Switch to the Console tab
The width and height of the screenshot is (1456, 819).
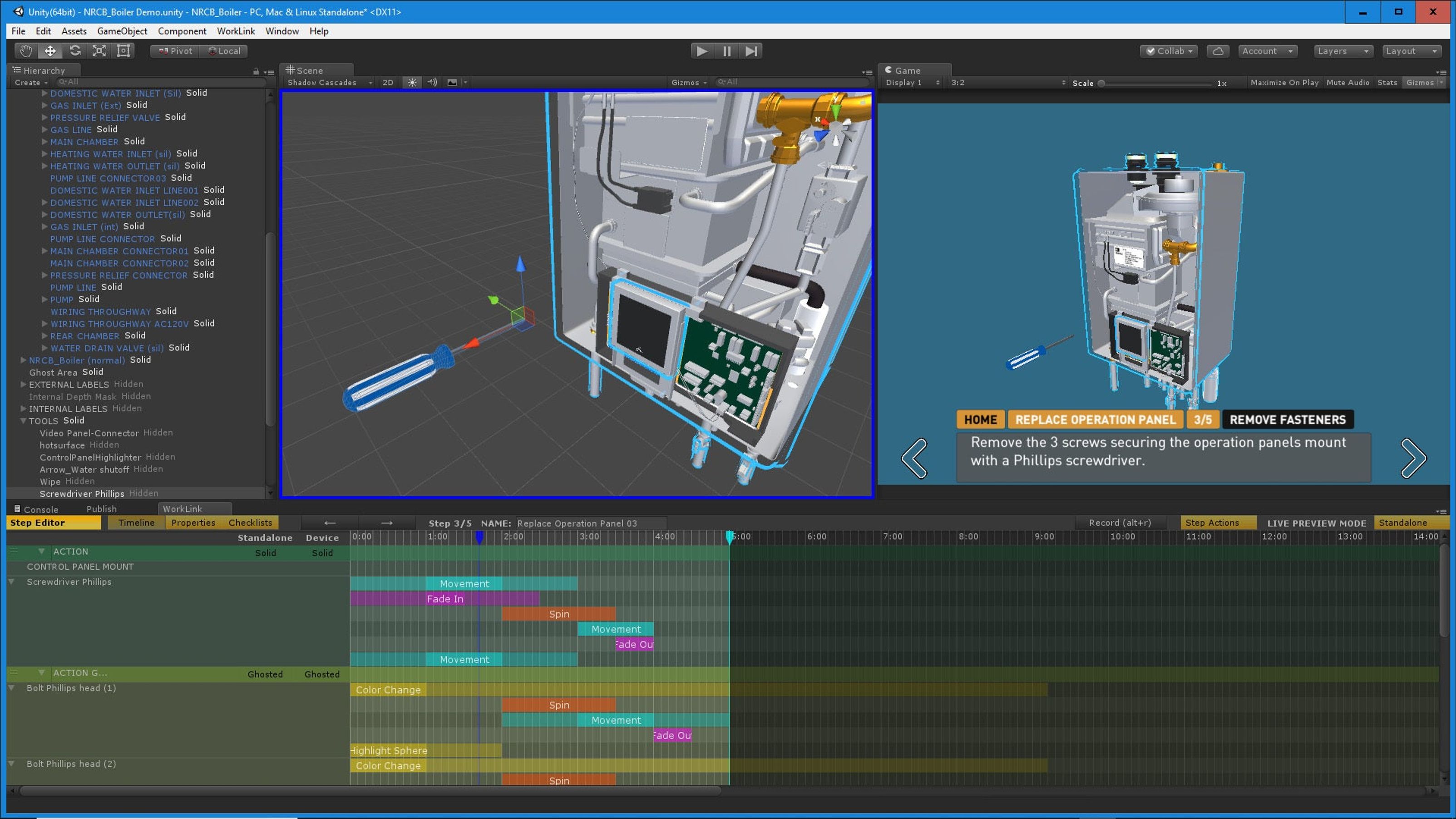[35, 509]
